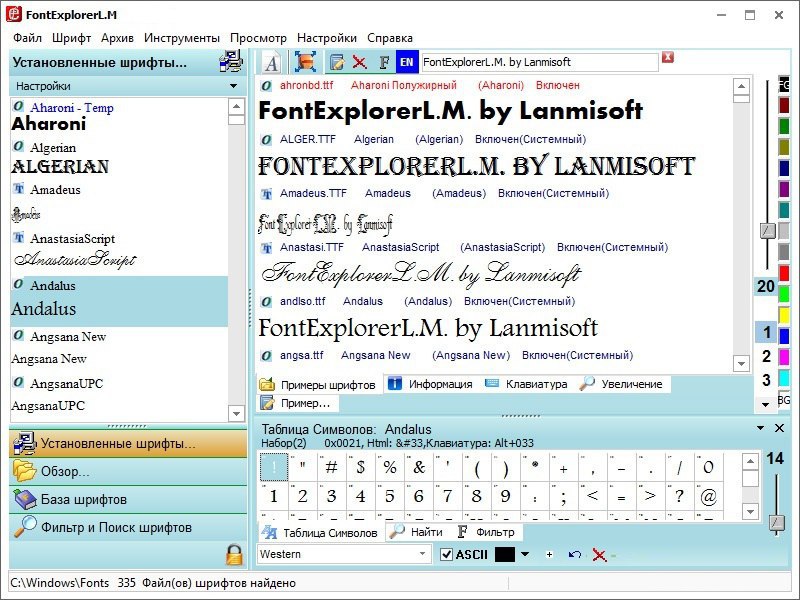The width and height of the screenshot is (800, 600).
Task: Switch to Фильтр tab
Action: pyautogui.click(x=487, y=532)
